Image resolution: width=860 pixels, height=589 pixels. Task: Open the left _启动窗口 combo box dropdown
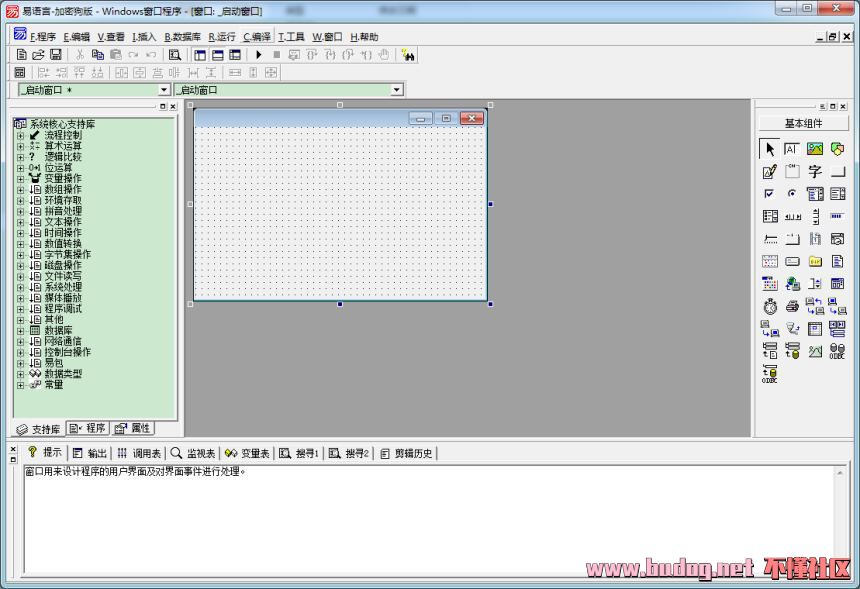[163, 89]
